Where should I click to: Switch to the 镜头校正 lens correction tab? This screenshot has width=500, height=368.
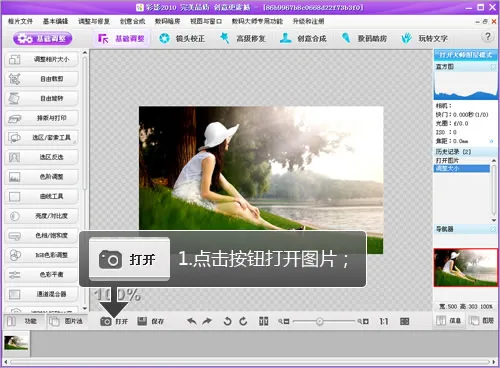click(182, 39)
